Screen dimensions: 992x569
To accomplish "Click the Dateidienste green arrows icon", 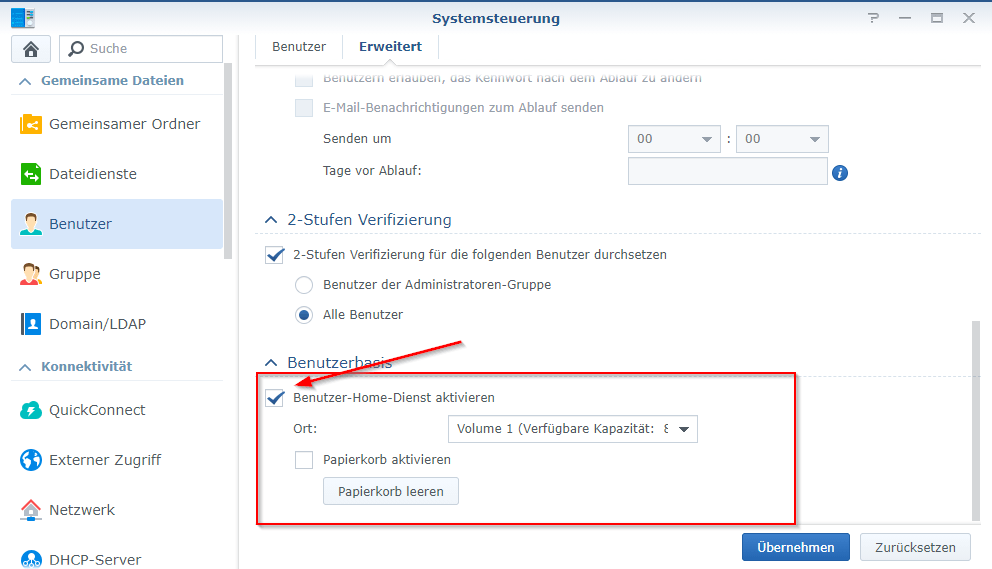I will [31, 174].
